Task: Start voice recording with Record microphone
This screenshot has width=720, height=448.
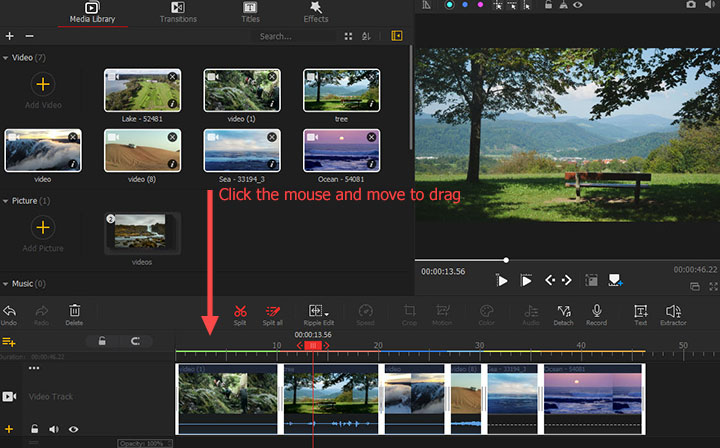Action: pos(596,312)
